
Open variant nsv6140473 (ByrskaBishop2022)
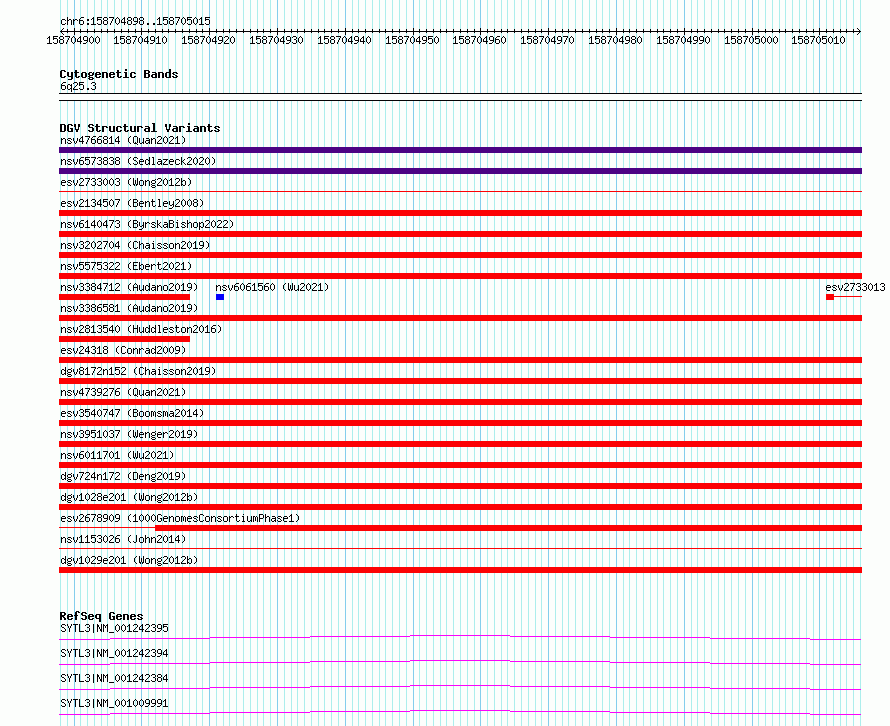click(x=147, y=224)
